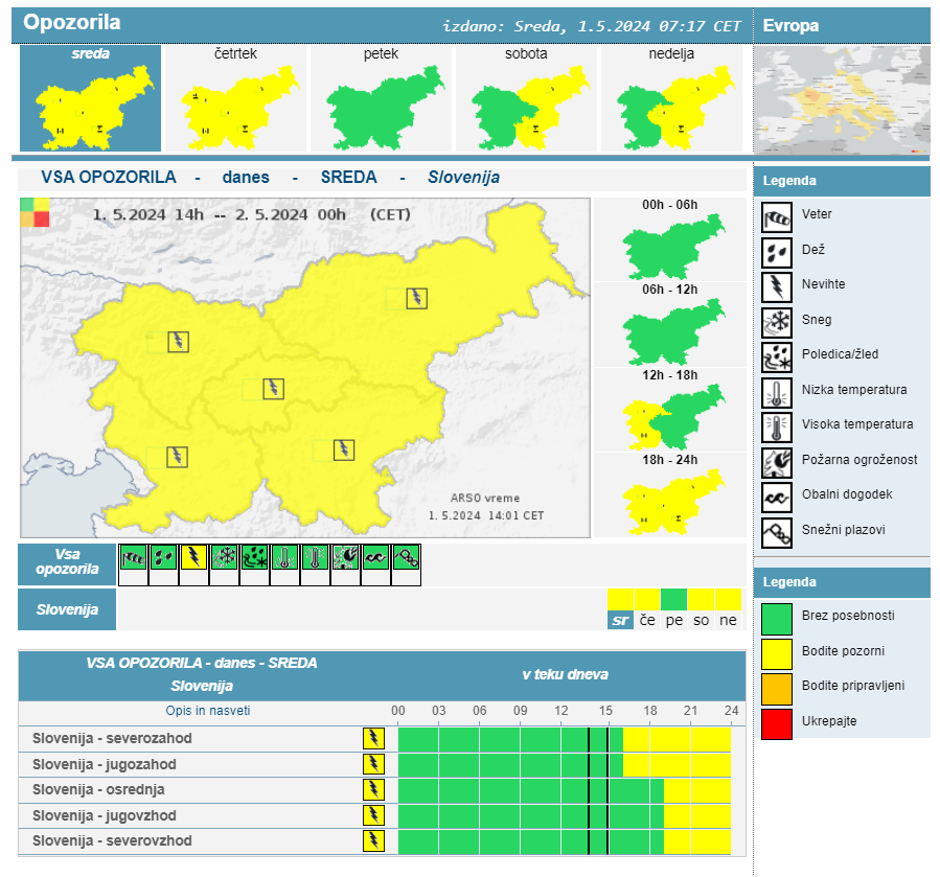Switch to the nedelja forecast tab

671,98
